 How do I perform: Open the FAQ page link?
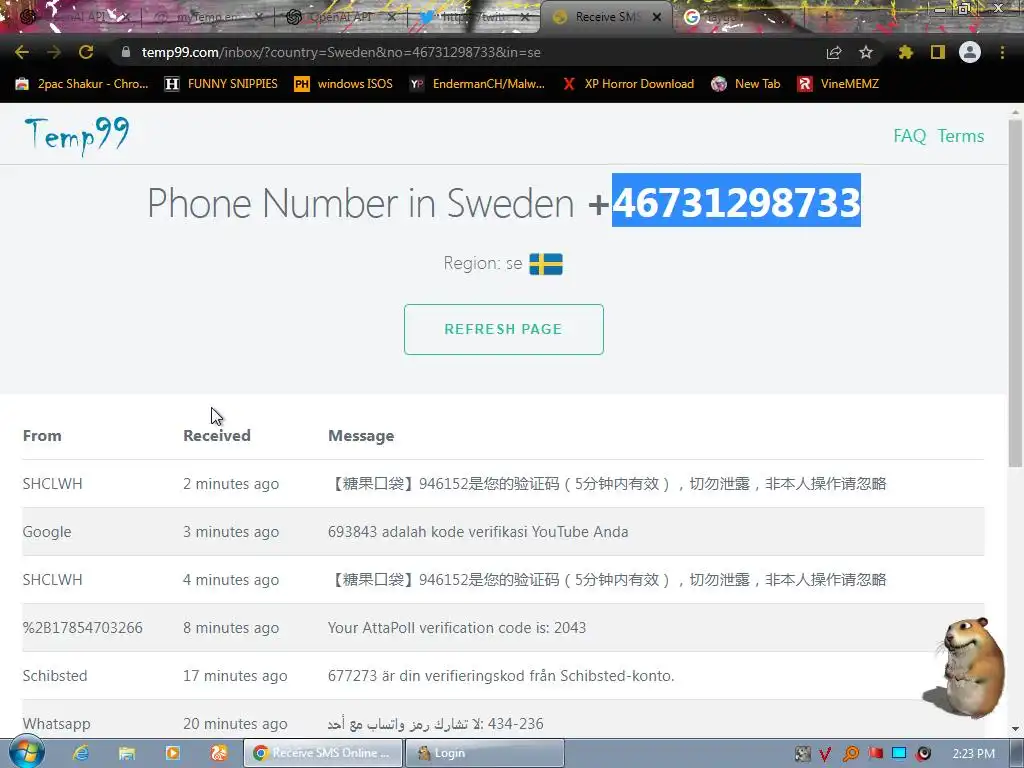point(910,136)
